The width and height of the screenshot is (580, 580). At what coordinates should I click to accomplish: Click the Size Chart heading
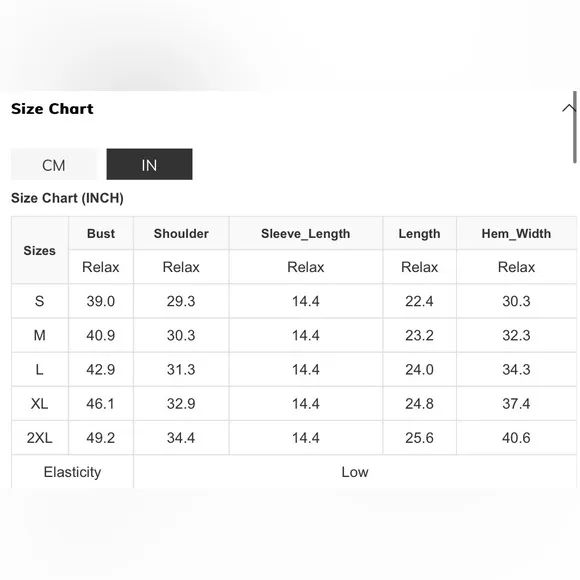click(x=52, y=109)
